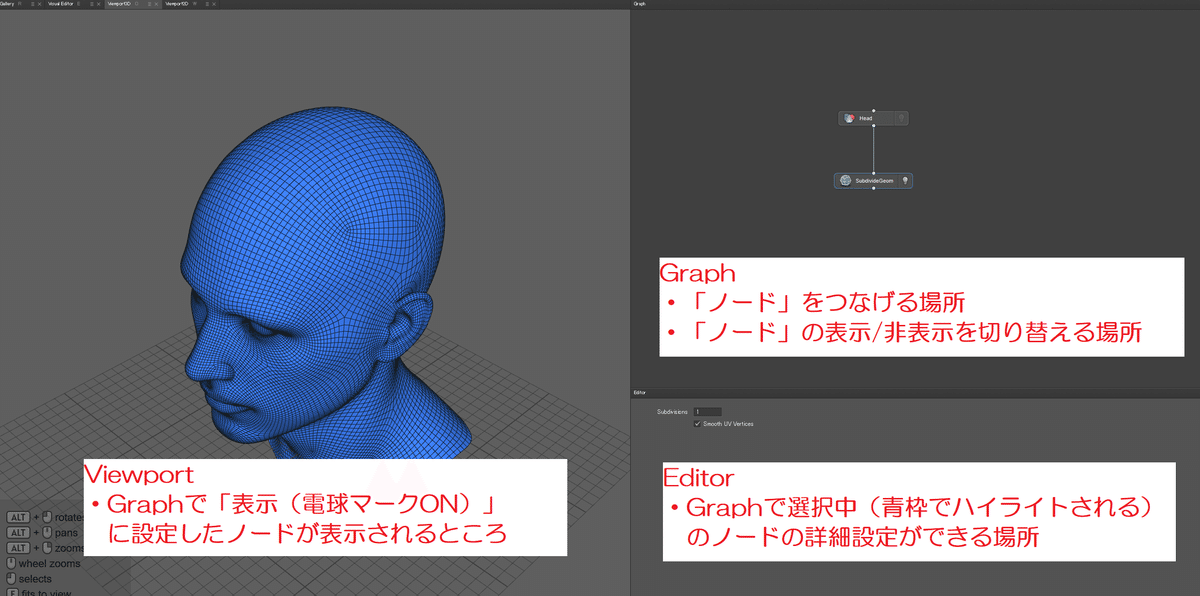Image resolution: width=1200 pixels, height=596 pixels.
Task: Open the Visual Editor tab
Action: [x=61, y=4]
